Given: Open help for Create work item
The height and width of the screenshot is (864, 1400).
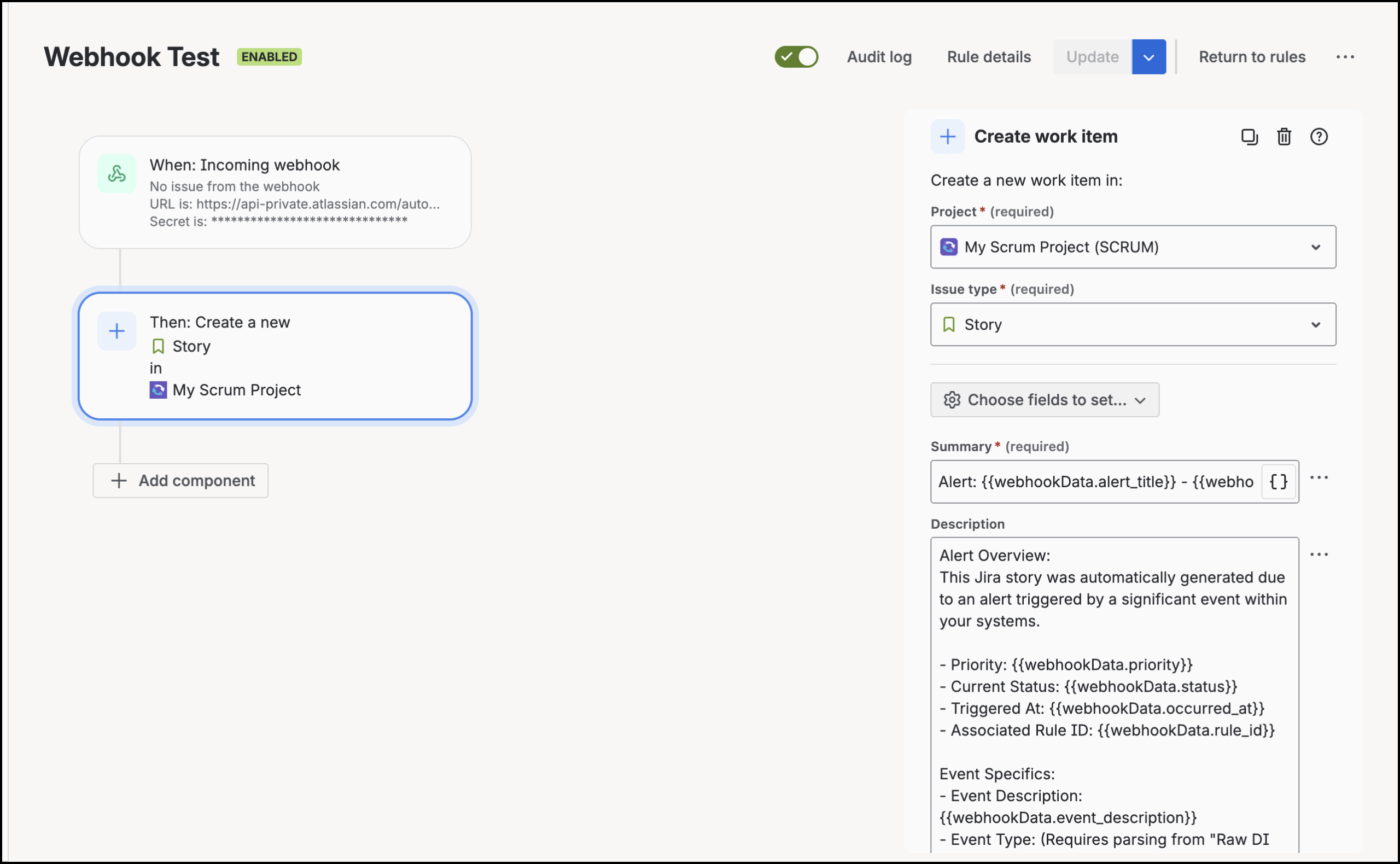Looking at the screenshot, I should coord(1320,136).
